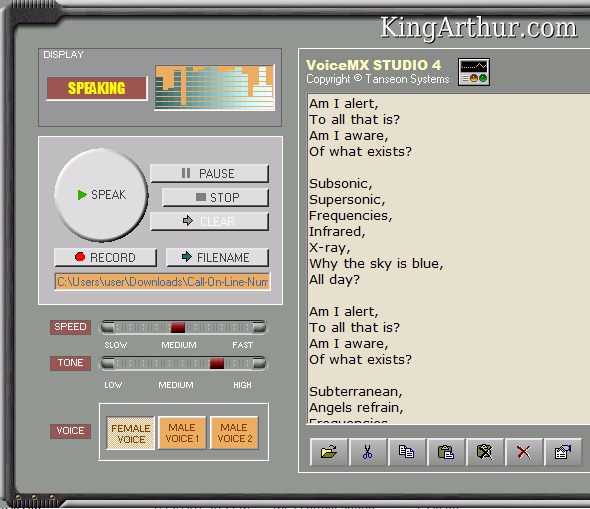Start recording with RECORD button

pyautogui.click(x=105, y=257)
